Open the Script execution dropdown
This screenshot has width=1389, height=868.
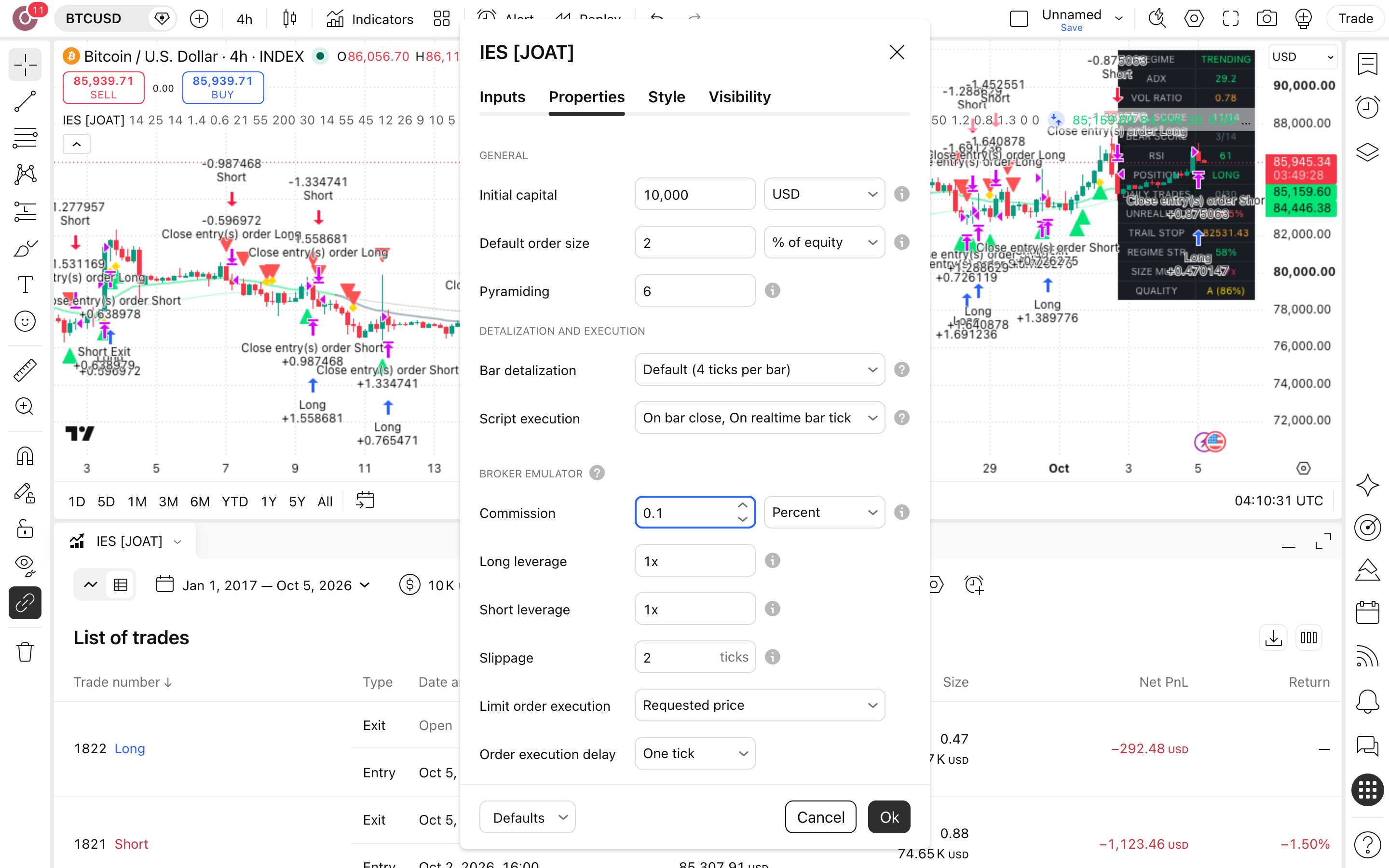point(759,418)
